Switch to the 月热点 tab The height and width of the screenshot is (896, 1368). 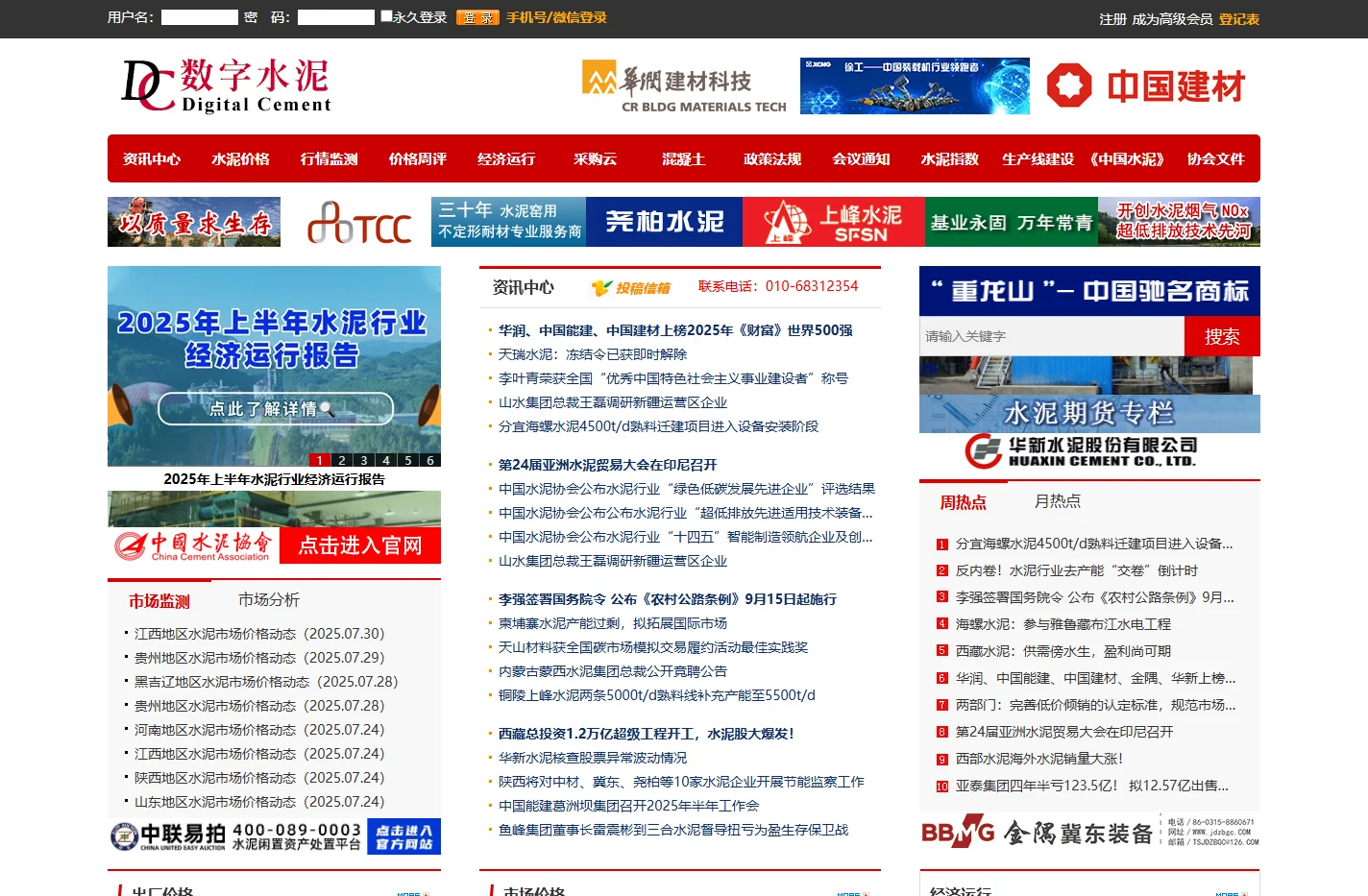1057,501
